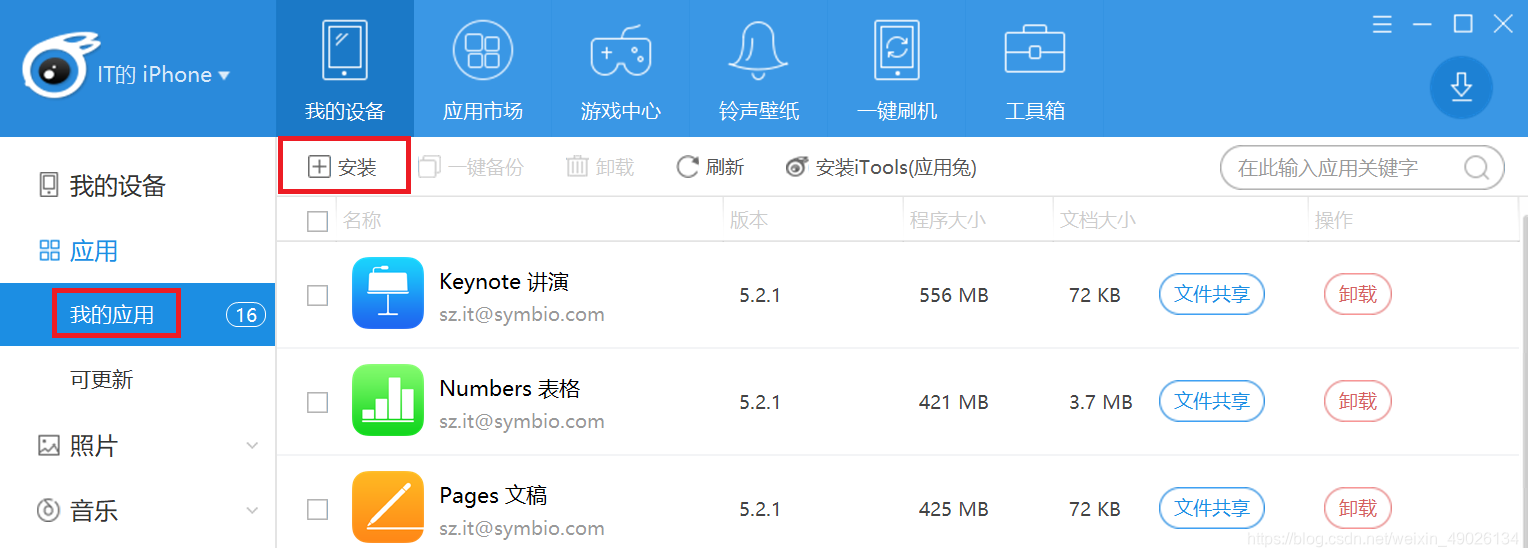The width and height of the screenshot is (1528, 557).
Task: Uninstall Pages with its 卸载 button
Action: [x=1358, y=508]
